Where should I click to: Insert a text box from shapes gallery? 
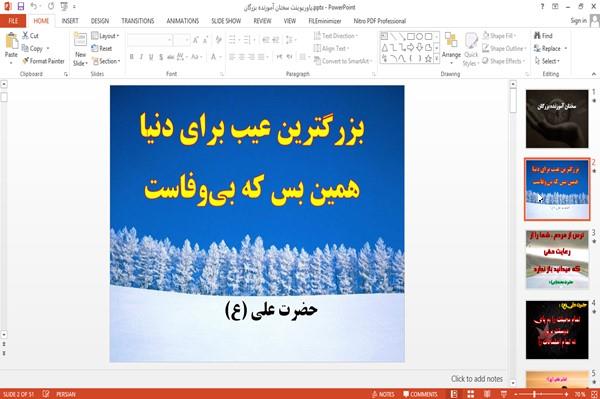click(385, 36)
